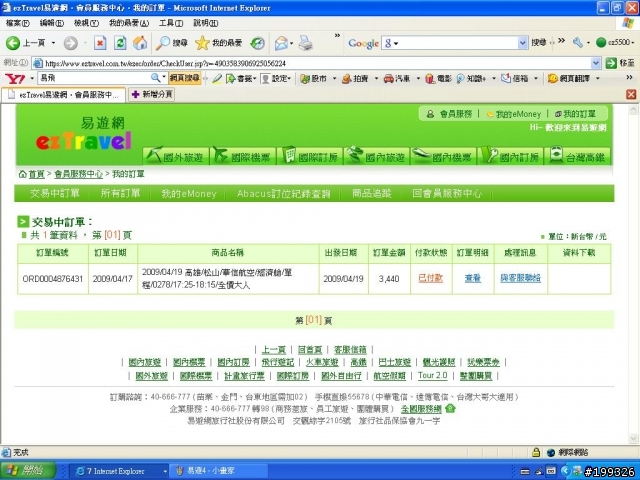The width and height of the screenshot is (640, 480).
Task: Open the 國外旅遊 navigation tab
Action: (176, 156)
